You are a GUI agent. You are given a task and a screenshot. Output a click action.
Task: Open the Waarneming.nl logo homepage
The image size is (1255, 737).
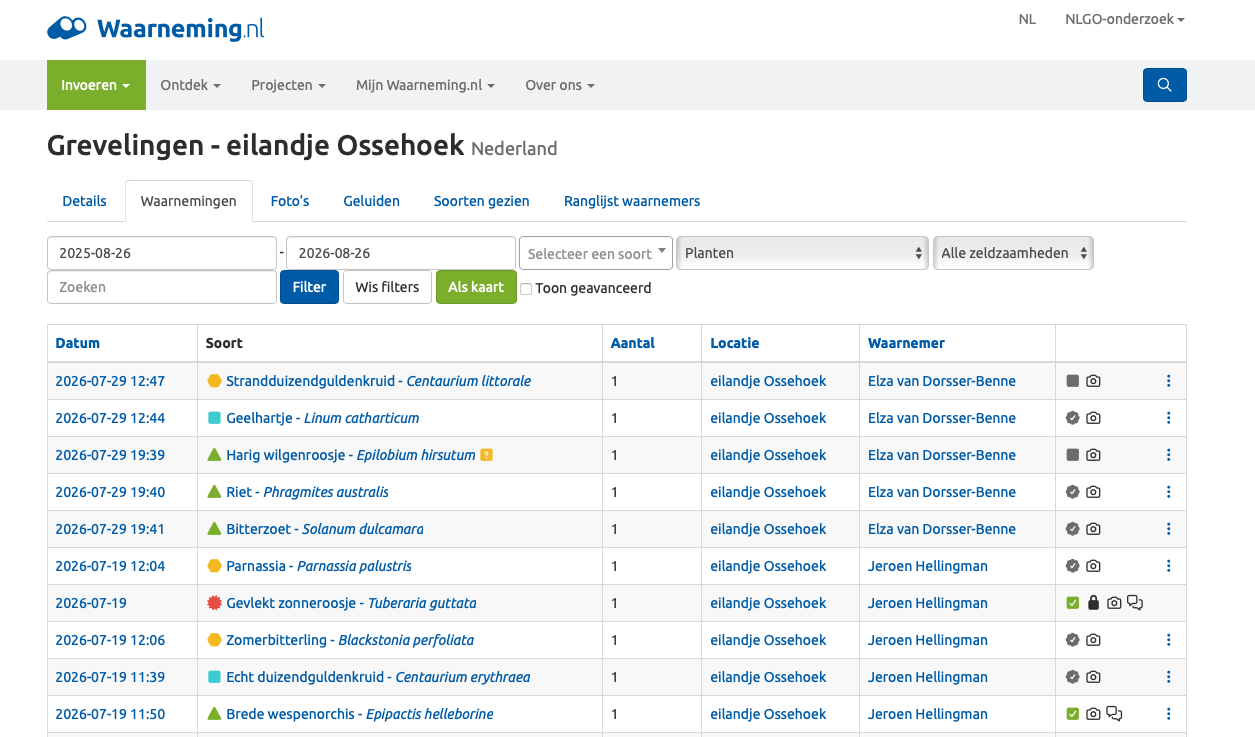(156, 28)
